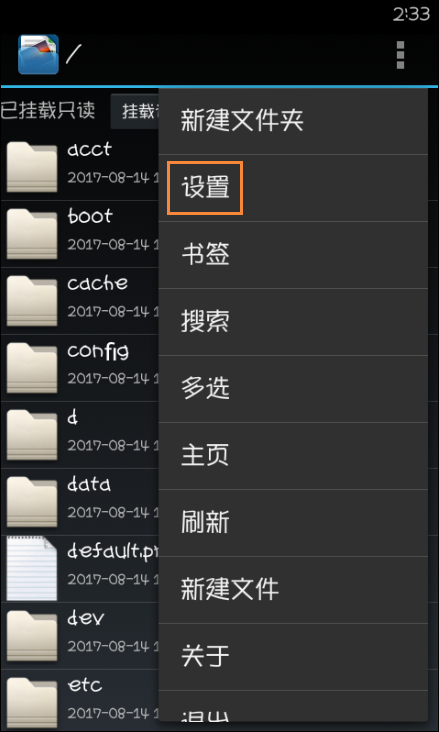439x732 pixels.
Task: Open the etc folder icon
Action: (x=32, y=703)
